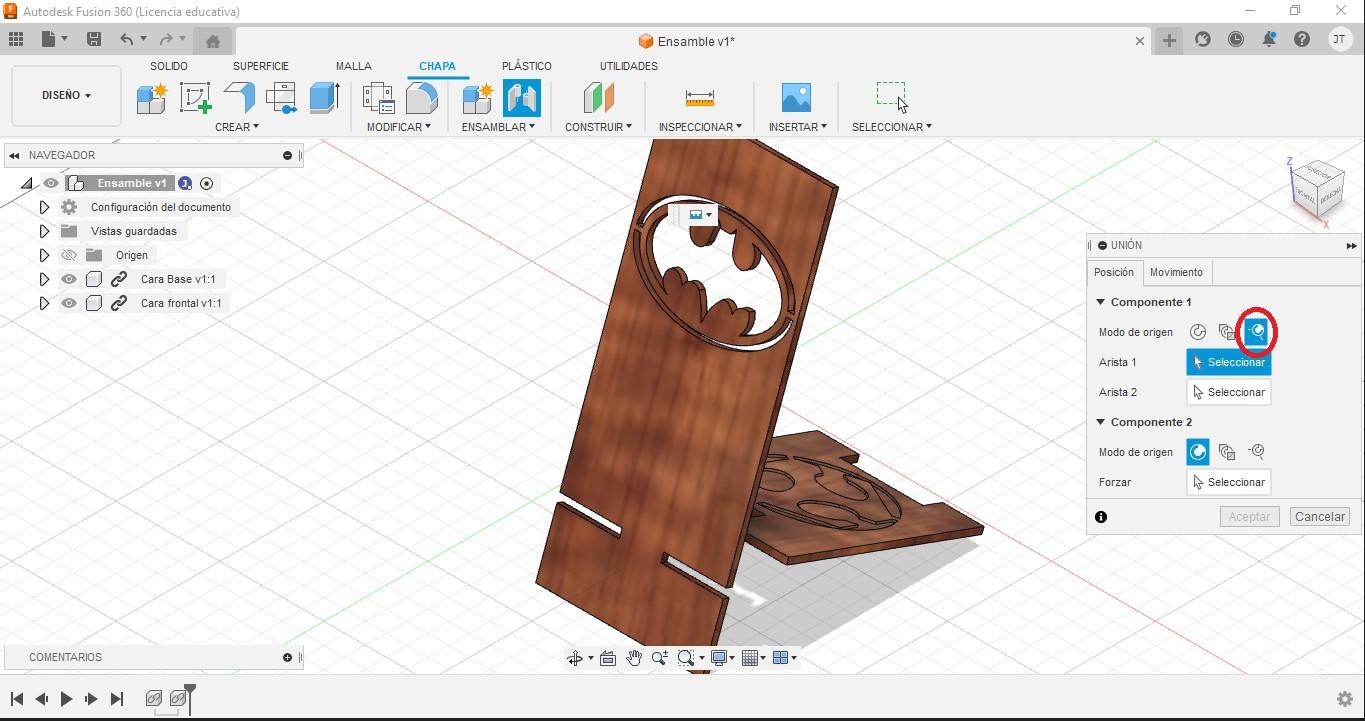Activate the Pan tool at screen bottom
Screen dimensions: 1365x721
tap(634, 658)
